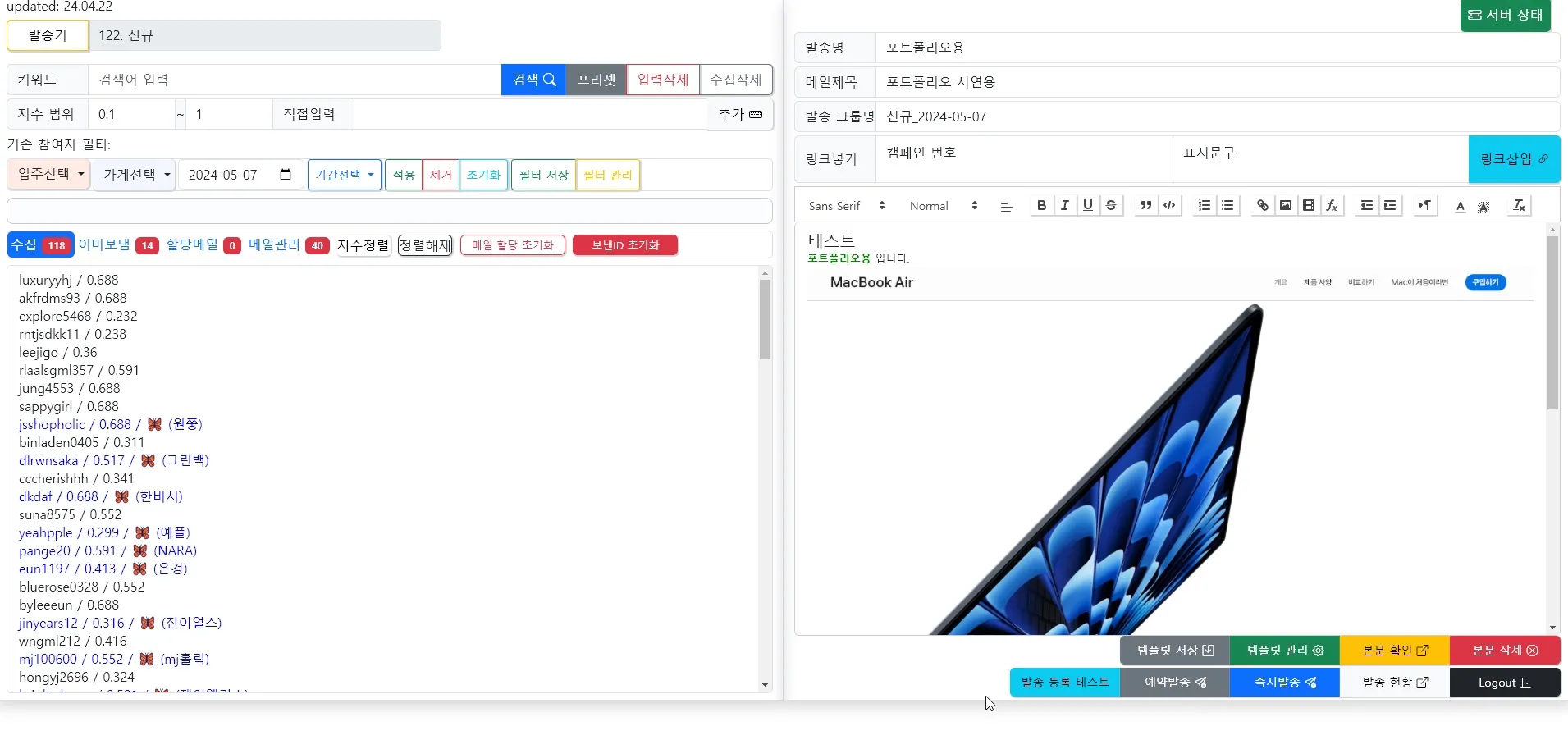Click the Logout button
The width and height of the screenshot is (1568, 740).
(x=1505, y=683)
